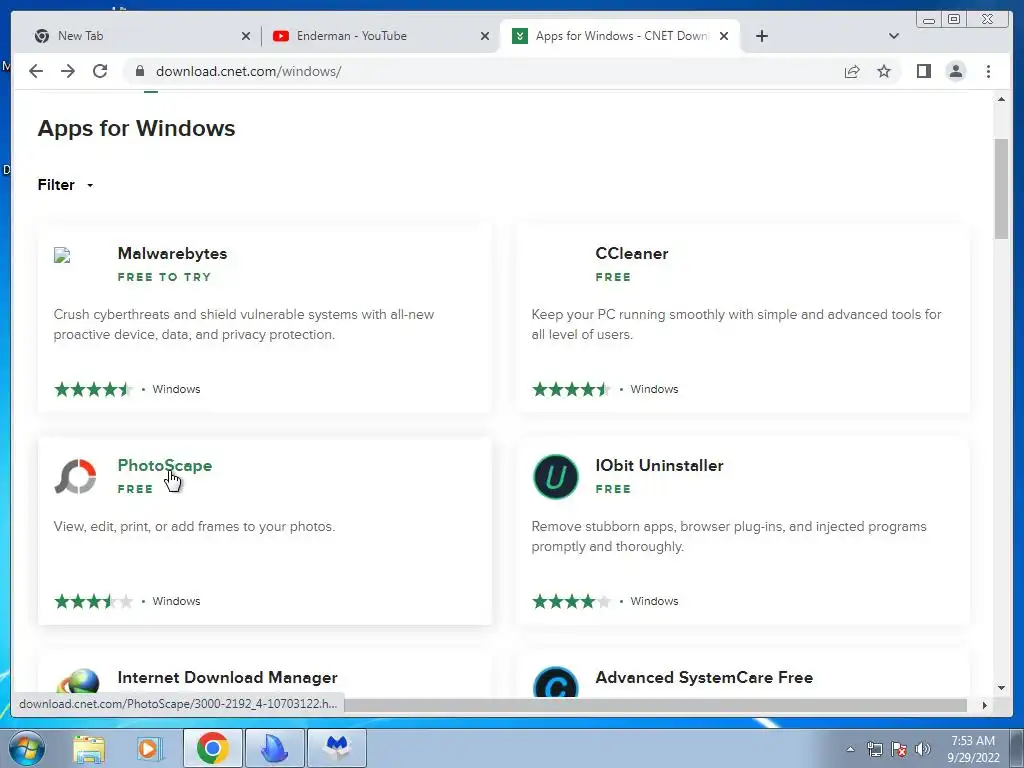Open the Advanced SystemCare Free link

pyautogui.click(x=704, y=677)
